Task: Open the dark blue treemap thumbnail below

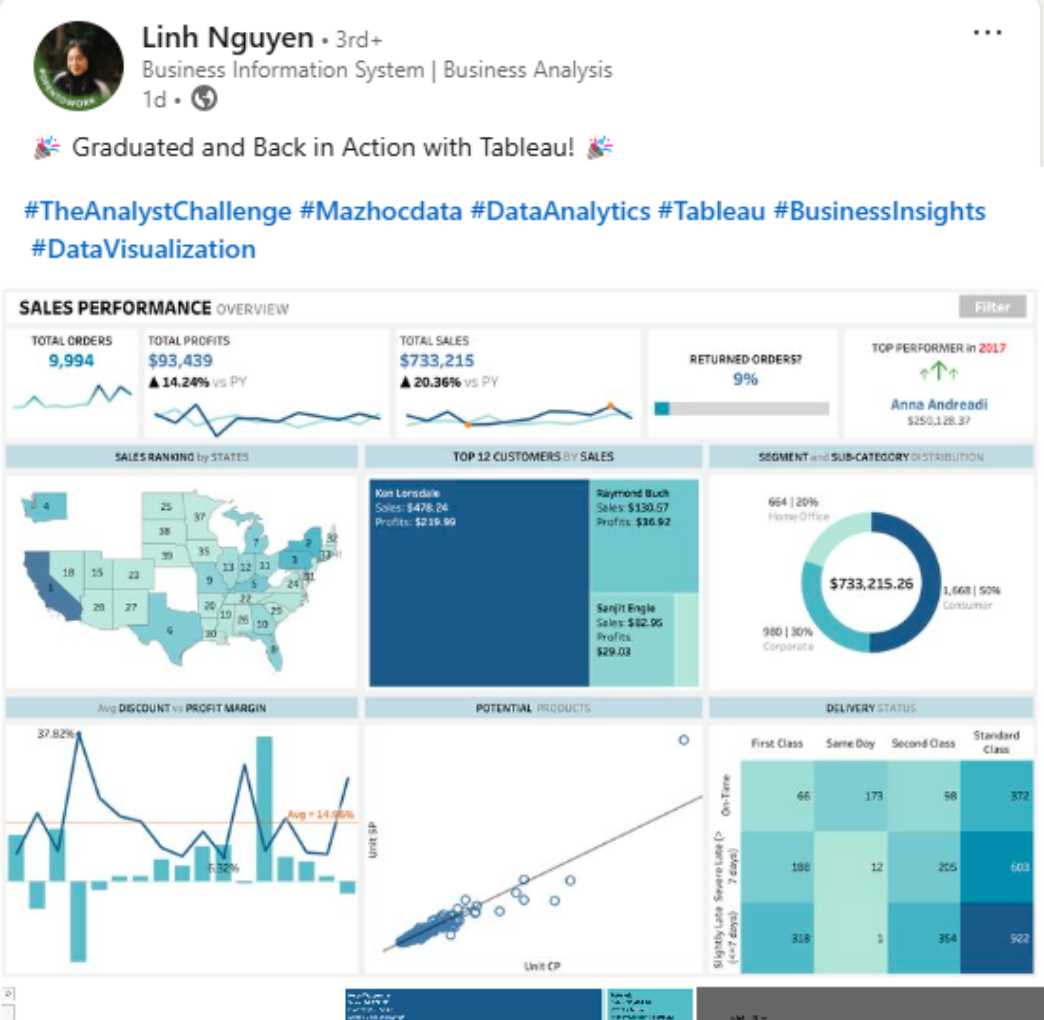Action: [x=473, y=1004]
